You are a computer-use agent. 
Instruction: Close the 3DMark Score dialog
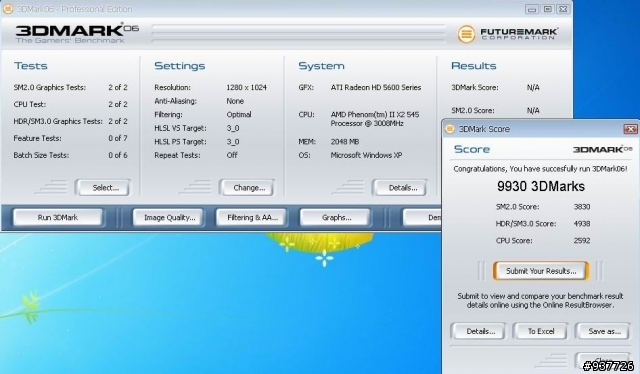[631, 129]
